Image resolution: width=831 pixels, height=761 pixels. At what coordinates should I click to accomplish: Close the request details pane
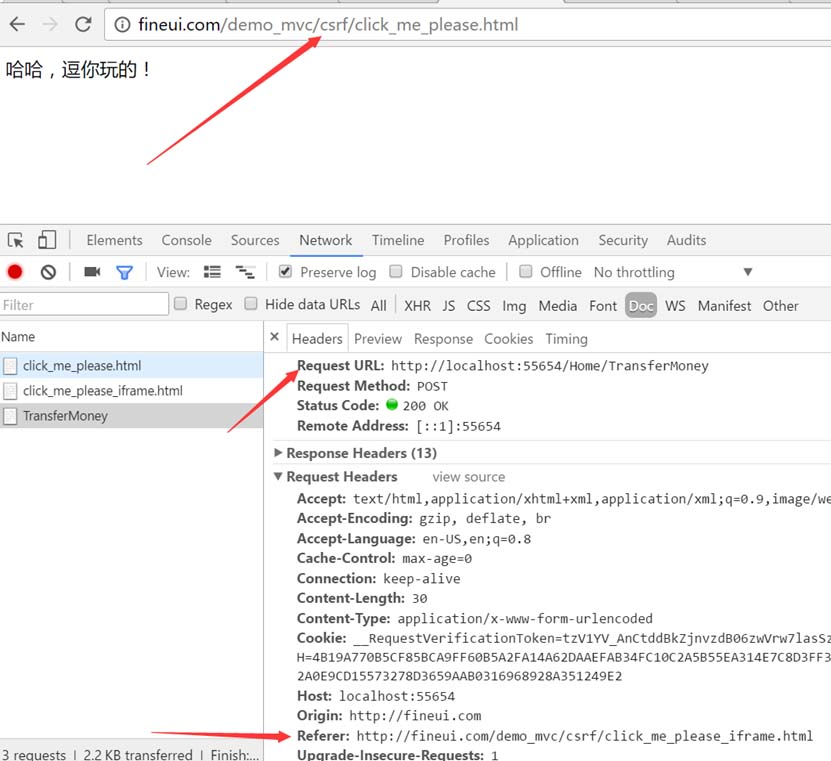point(275,337)
